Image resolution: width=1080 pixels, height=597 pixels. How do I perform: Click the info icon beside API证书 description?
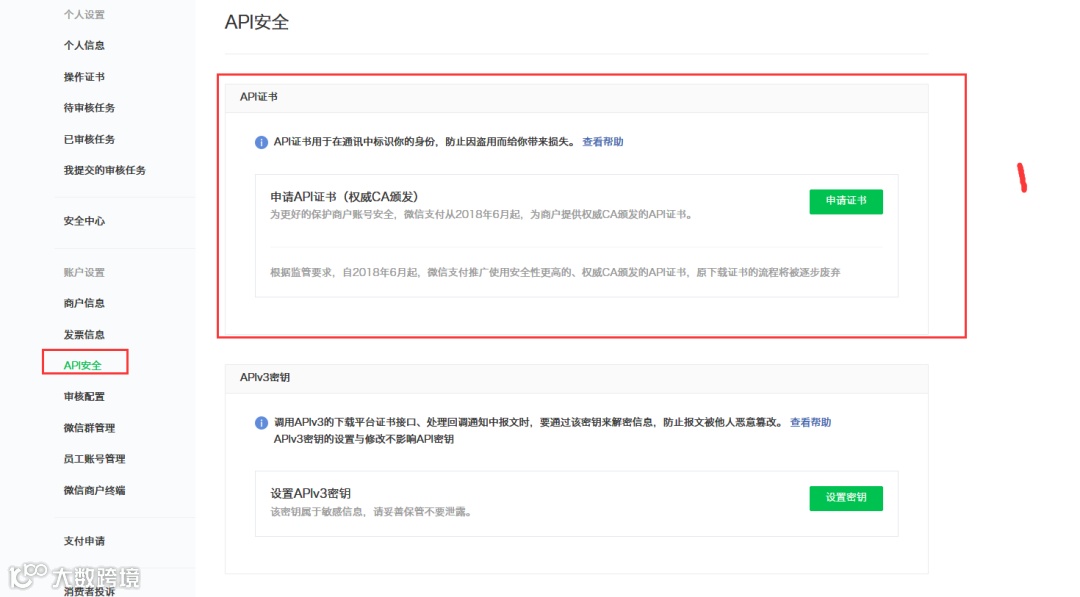[x=261, y=143]
